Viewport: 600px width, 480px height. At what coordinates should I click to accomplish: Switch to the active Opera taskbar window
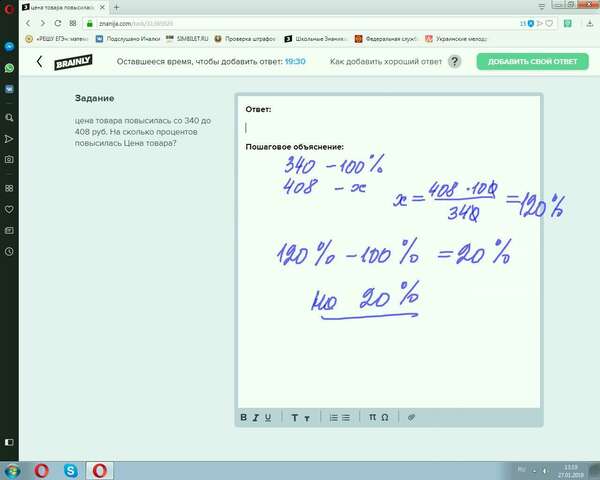[99, 470]
